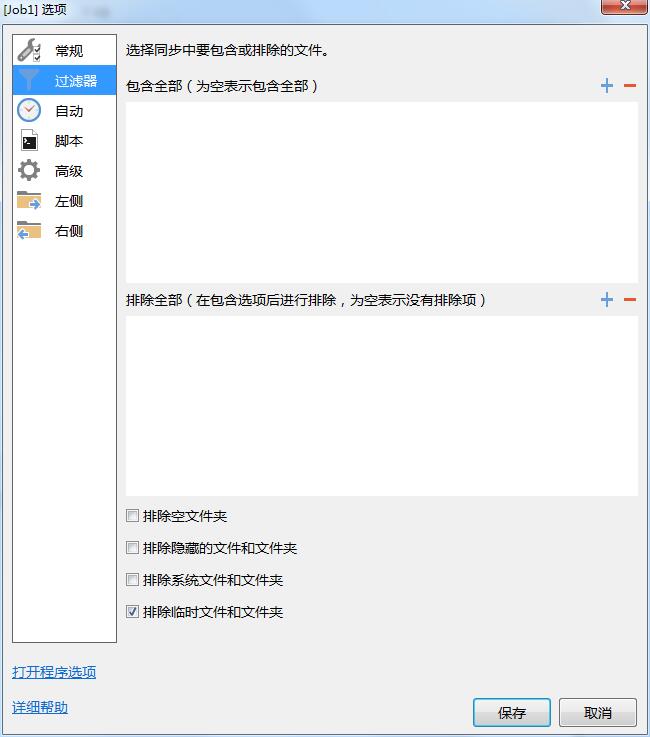Uncheck 排除临时文件和文件夹 checkbox

click(x=133, y=612)
